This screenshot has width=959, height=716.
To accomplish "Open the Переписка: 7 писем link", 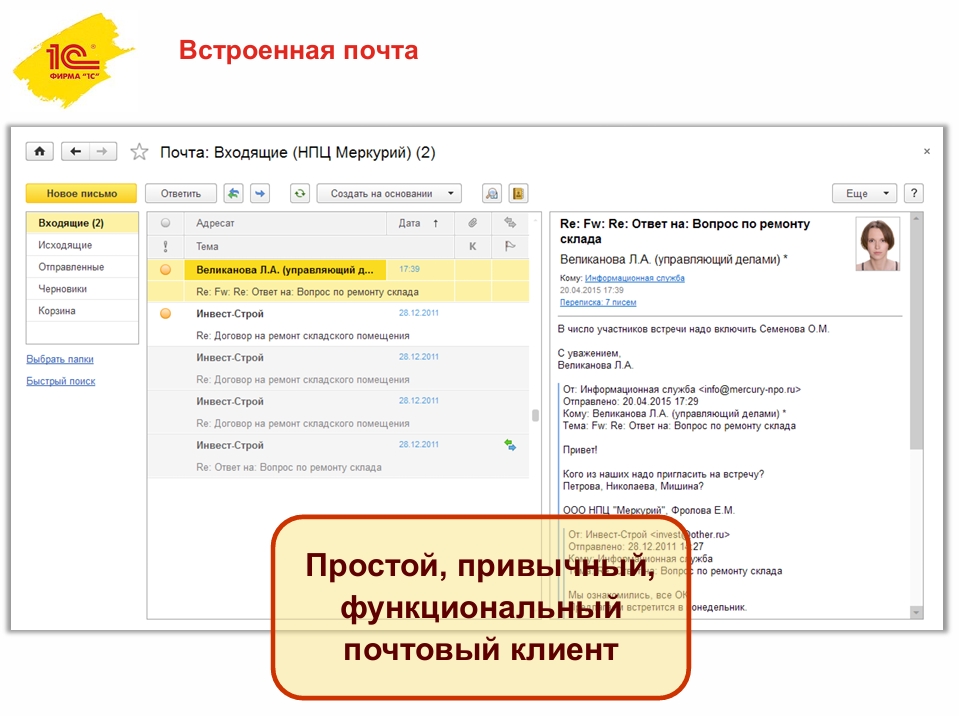I will pos(597,302).
